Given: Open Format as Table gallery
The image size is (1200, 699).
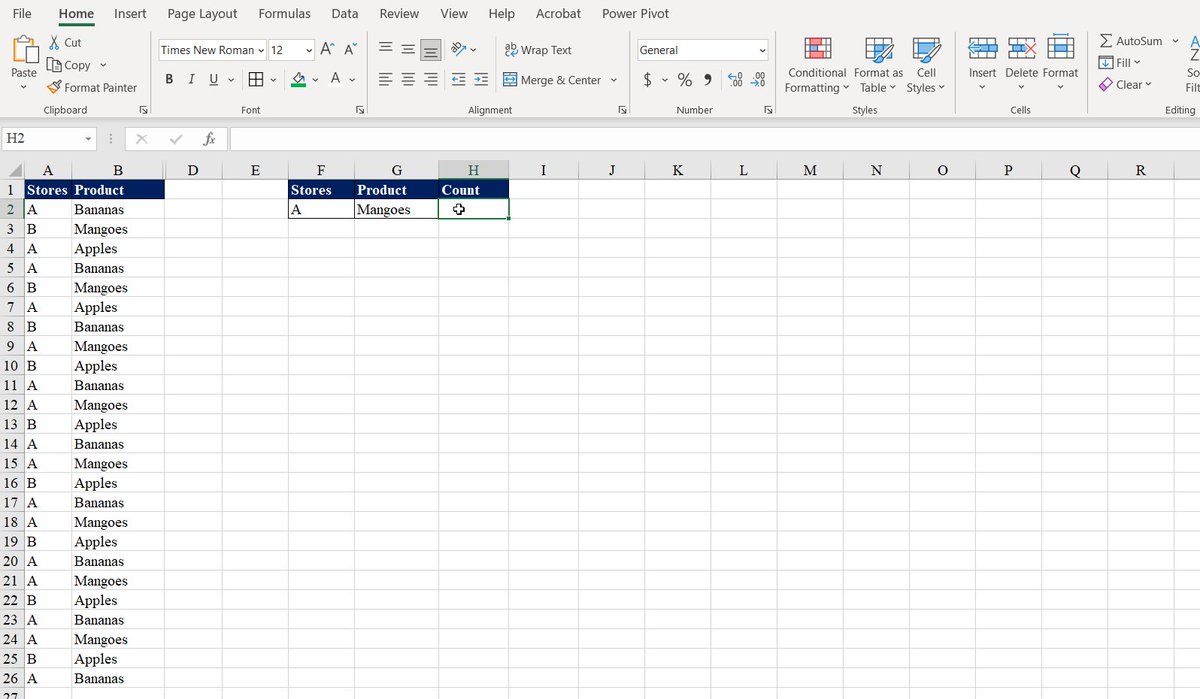Looking at the screenshot, I should click(x=878, y=65).
